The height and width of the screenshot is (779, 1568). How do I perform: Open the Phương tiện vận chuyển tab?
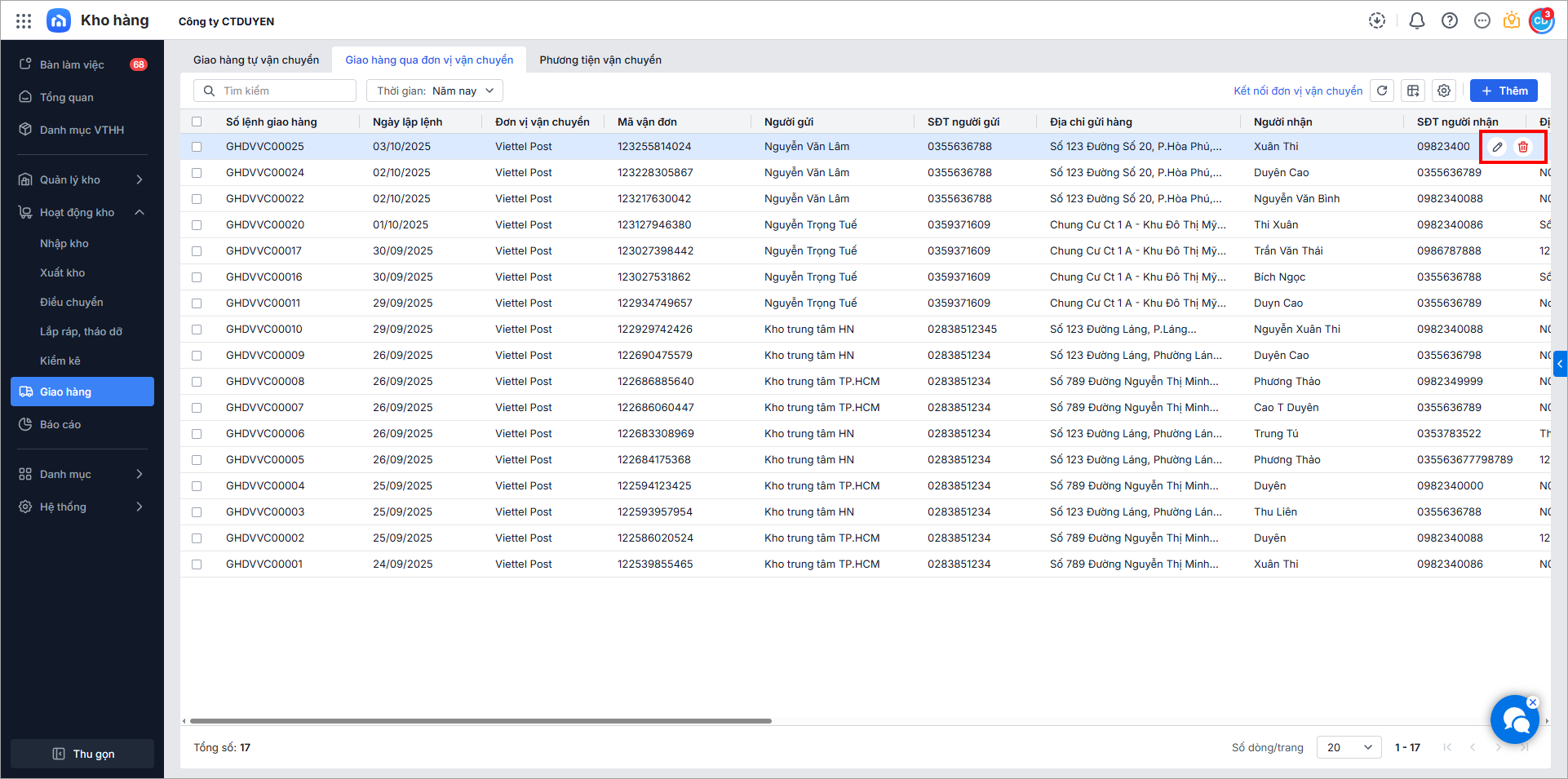(x=600, y=60)
